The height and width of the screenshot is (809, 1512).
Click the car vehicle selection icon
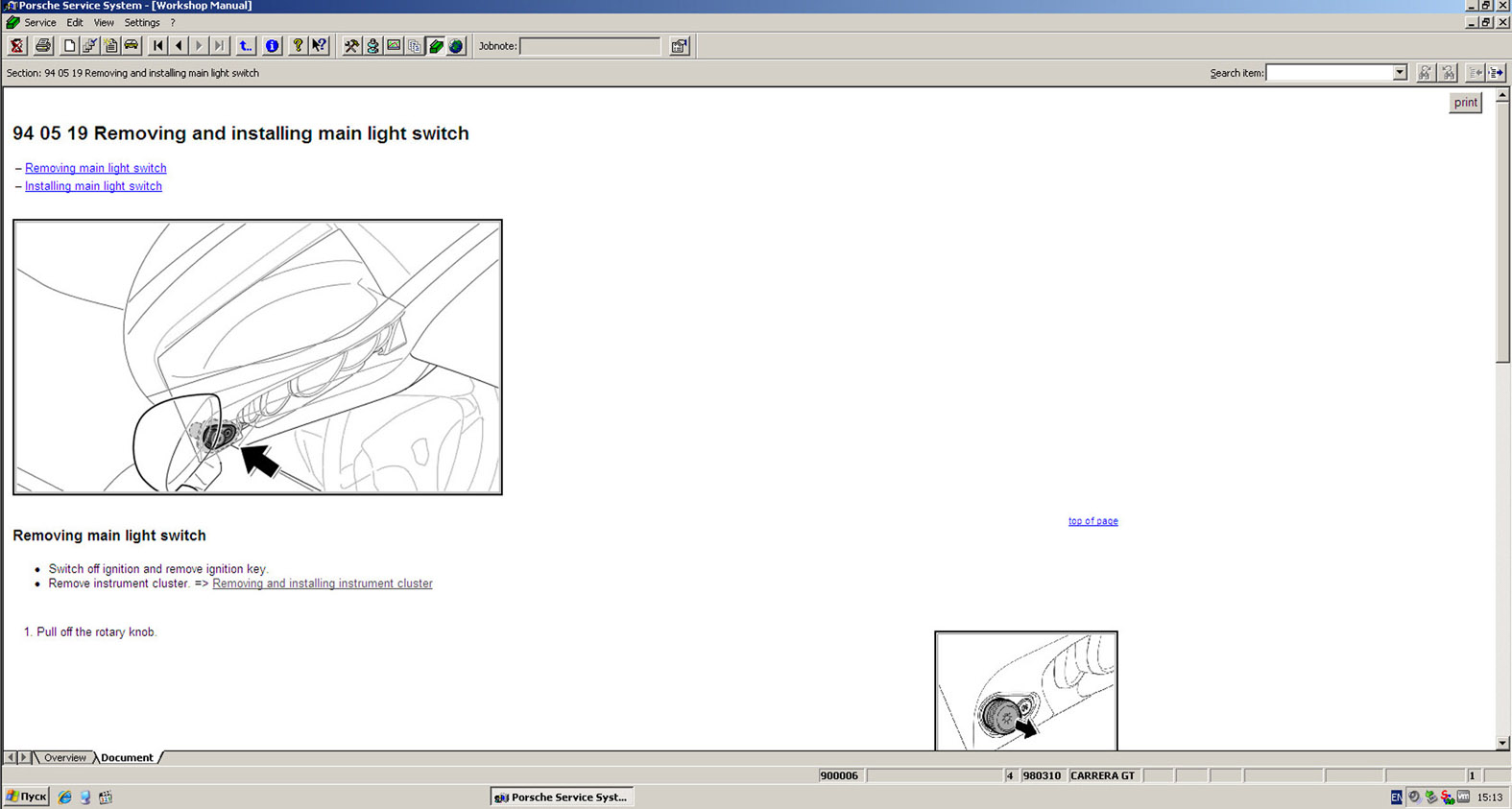point(132,46)
